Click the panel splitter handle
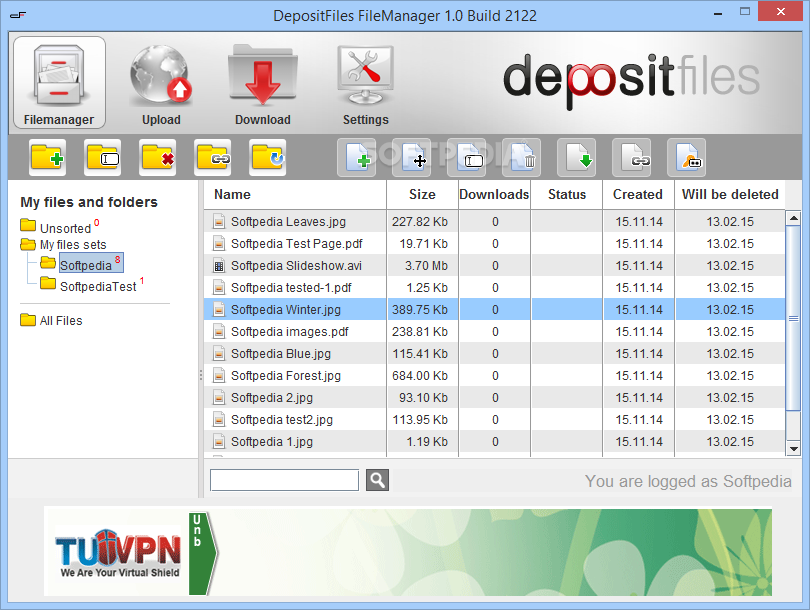 [x=201, y=376]
